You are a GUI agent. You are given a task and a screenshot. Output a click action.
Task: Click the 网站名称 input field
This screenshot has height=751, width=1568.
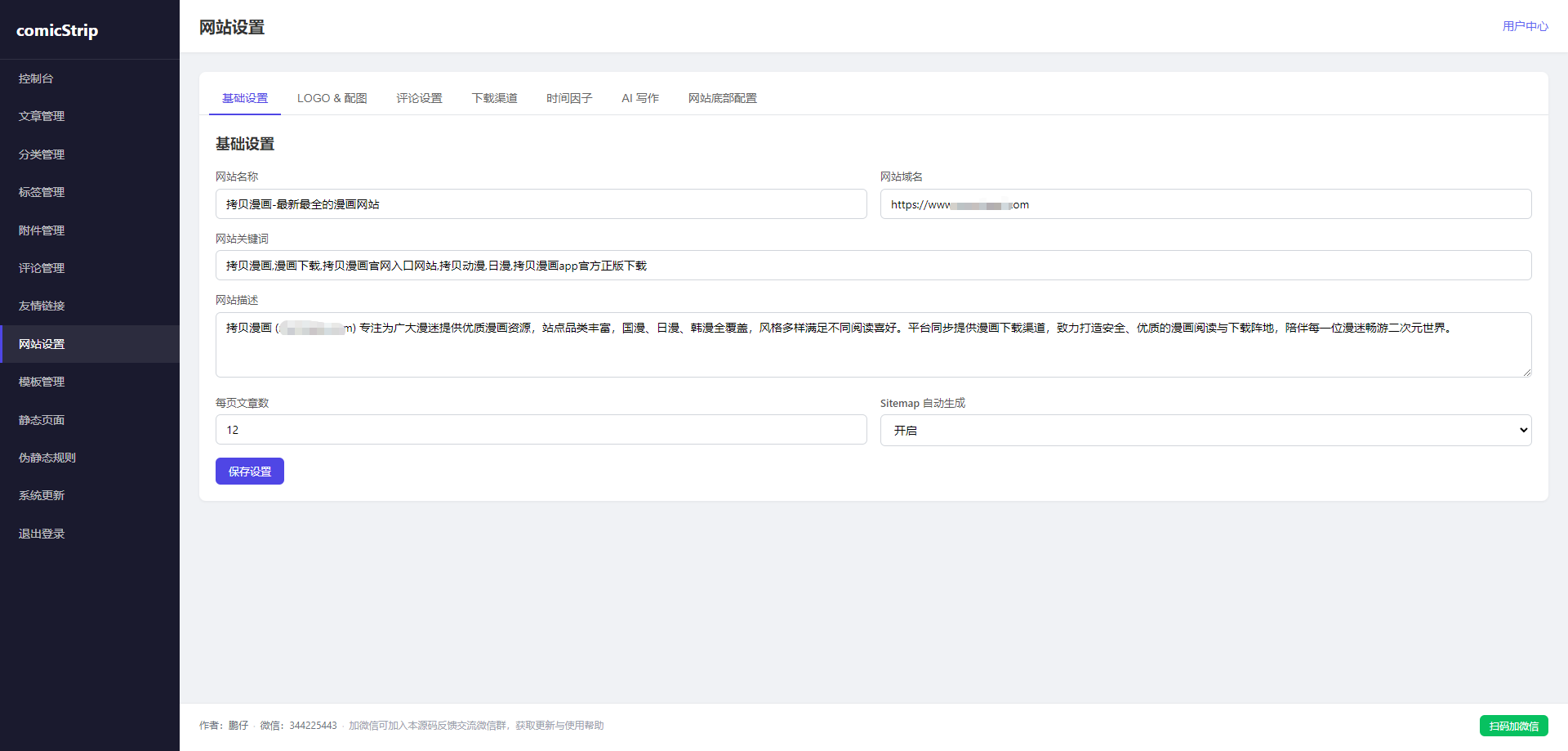coord(541,204)
